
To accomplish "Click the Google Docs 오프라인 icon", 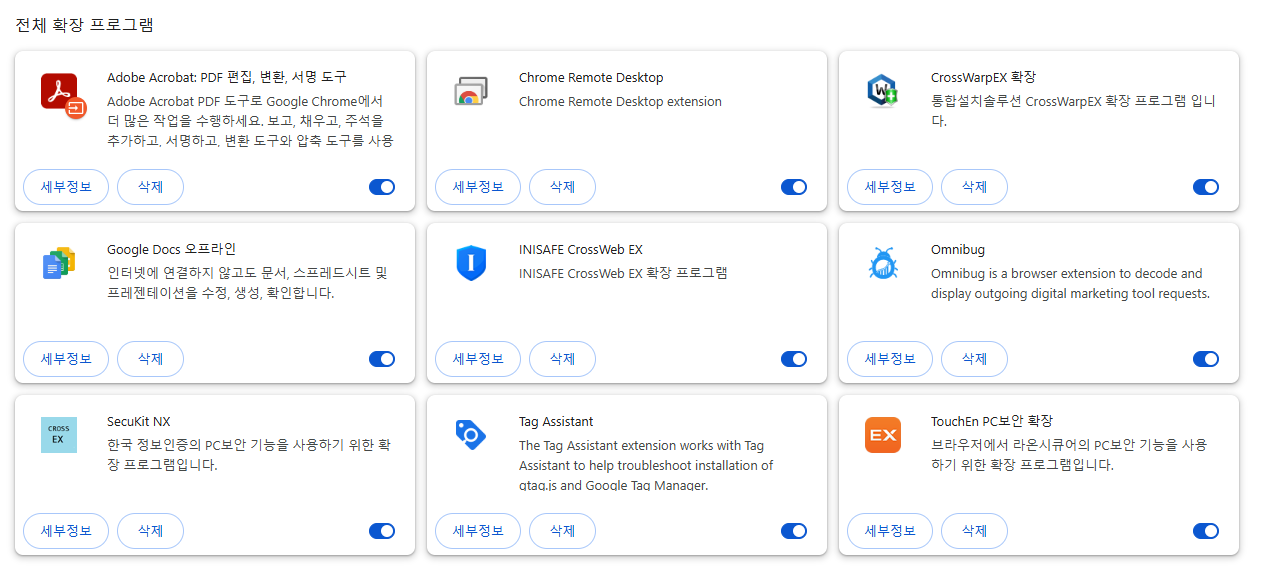I will [x=59, y=263].
